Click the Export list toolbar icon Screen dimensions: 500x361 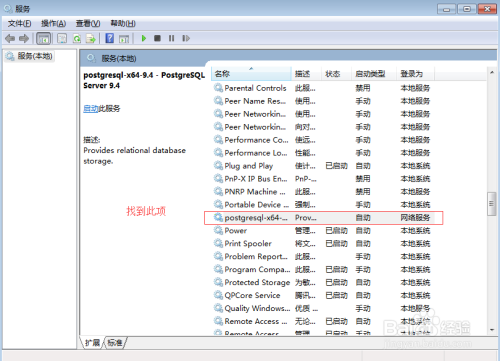point(91,39)
